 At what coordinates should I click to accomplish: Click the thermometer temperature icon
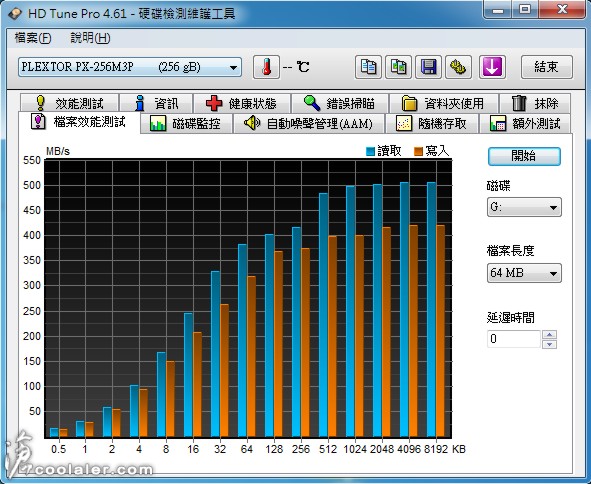(x=266, y=67)
